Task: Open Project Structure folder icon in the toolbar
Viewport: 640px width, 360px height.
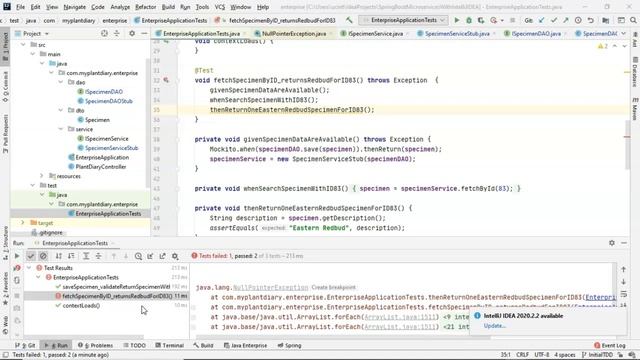Action: [x=606, y=20]
